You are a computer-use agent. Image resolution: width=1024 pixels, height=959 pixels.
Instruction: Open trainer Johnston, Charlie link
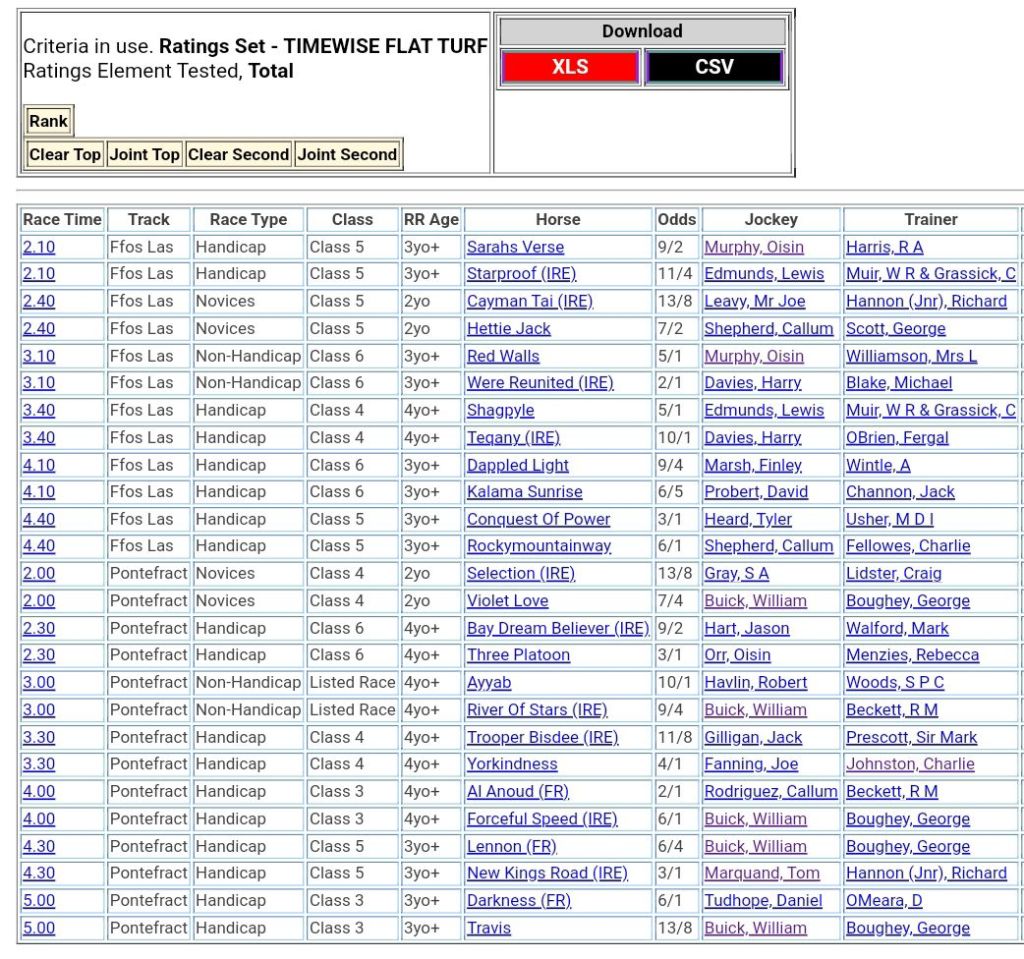point(910,764)
